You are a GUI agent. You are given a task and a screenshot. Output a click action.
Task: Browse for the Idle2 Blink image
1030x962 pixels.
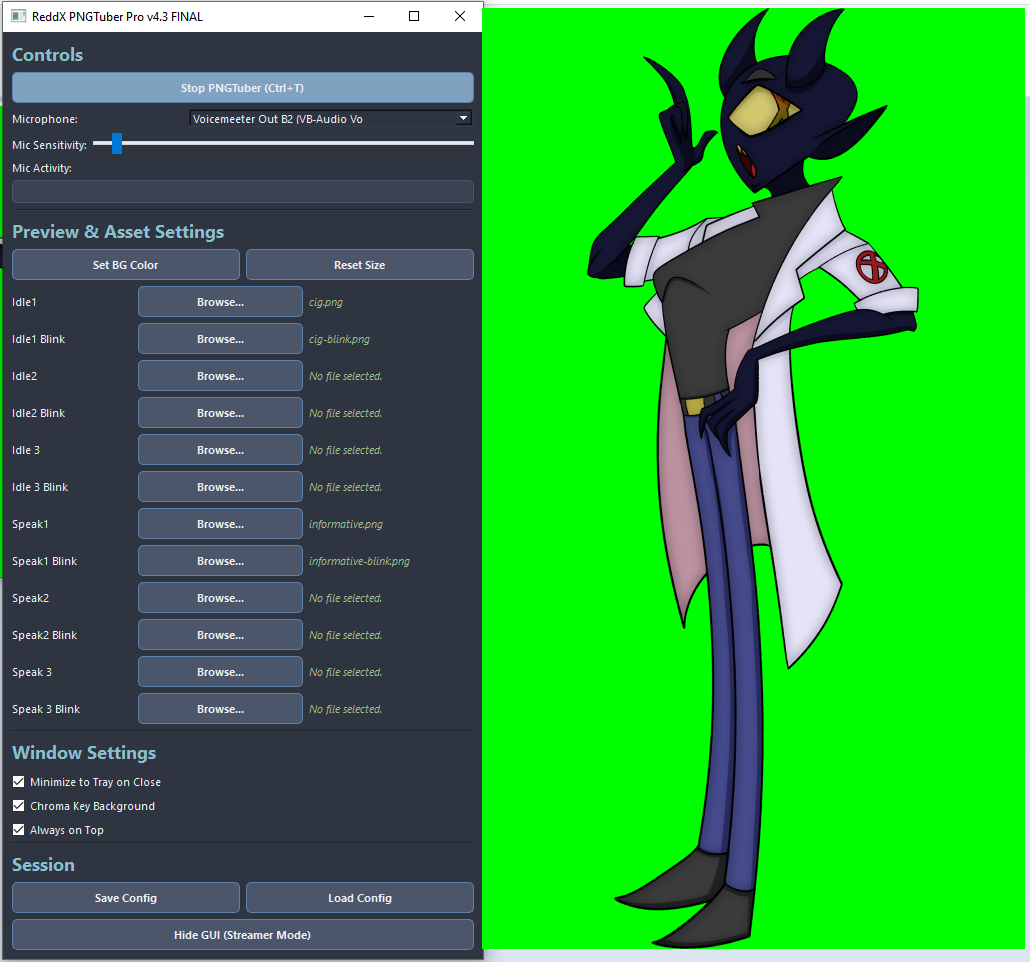coord(220,413)
